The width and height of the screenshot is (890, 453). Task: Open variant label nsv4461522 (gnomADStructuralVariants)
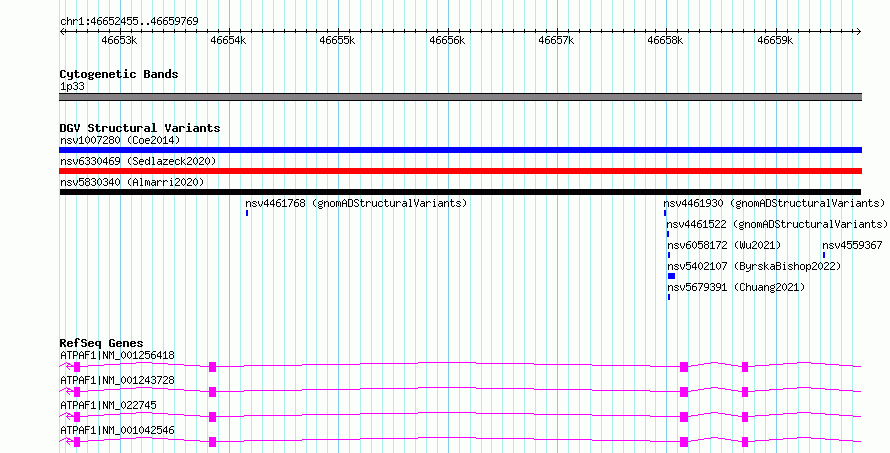point(777,224)
